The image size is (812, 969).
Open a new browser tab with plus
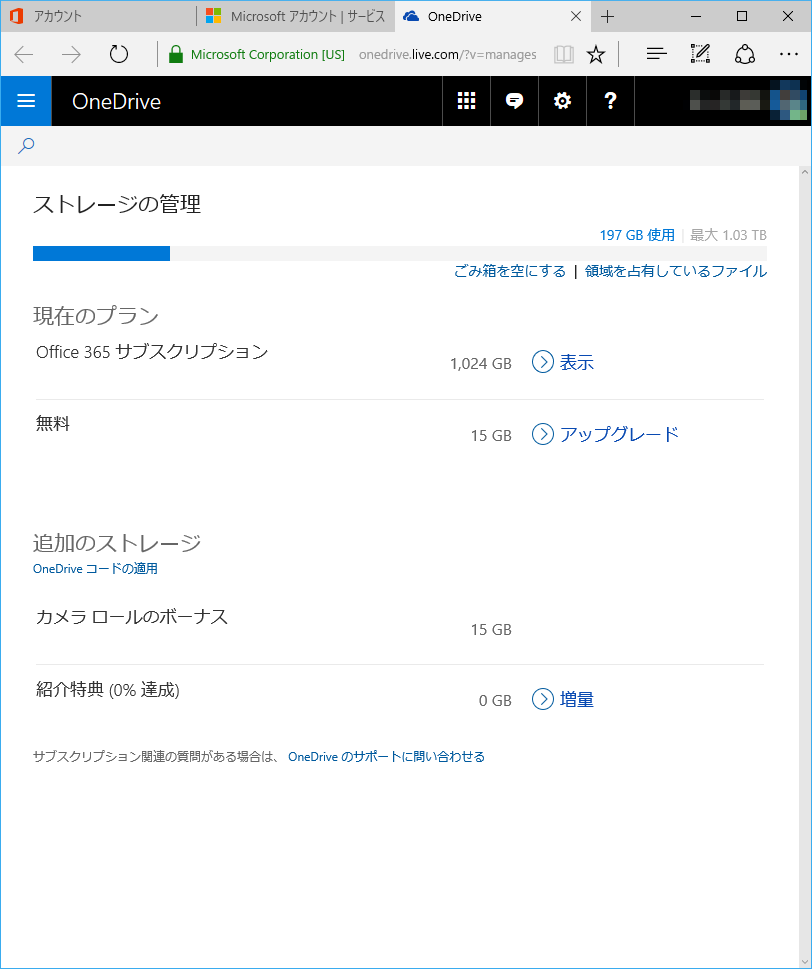pos(607,17)
